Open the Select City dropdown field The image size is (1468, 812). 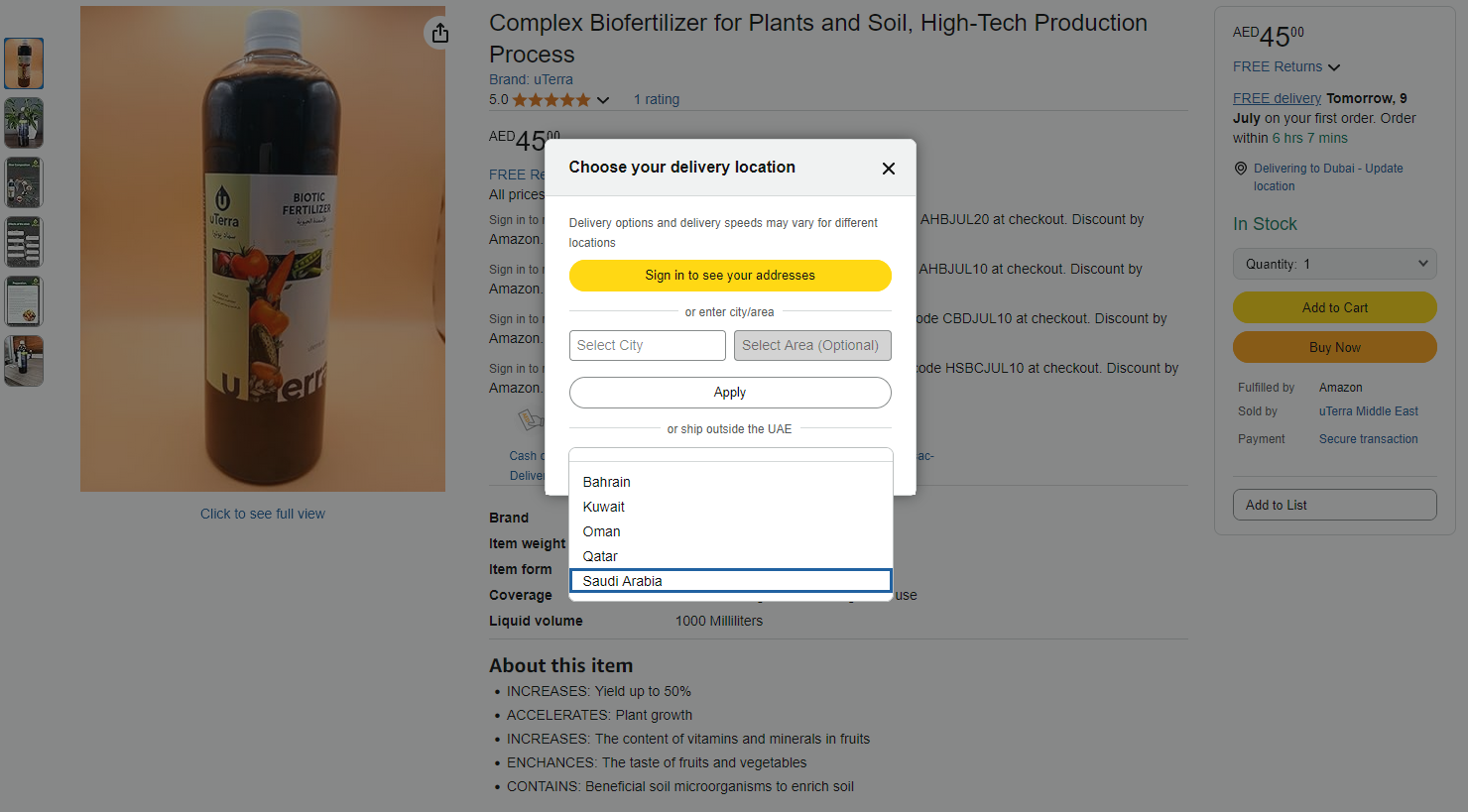click(x=648, y=345)
